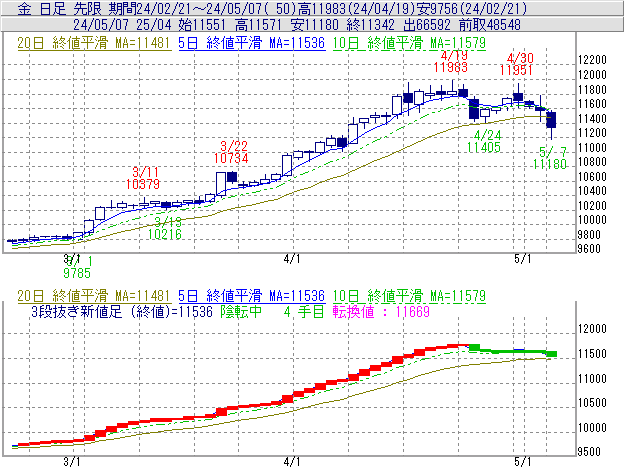Viewport: 624px width, 475px height.
Task: Click the 4/1 date on upper chart axis
Action: coord(292,257)
